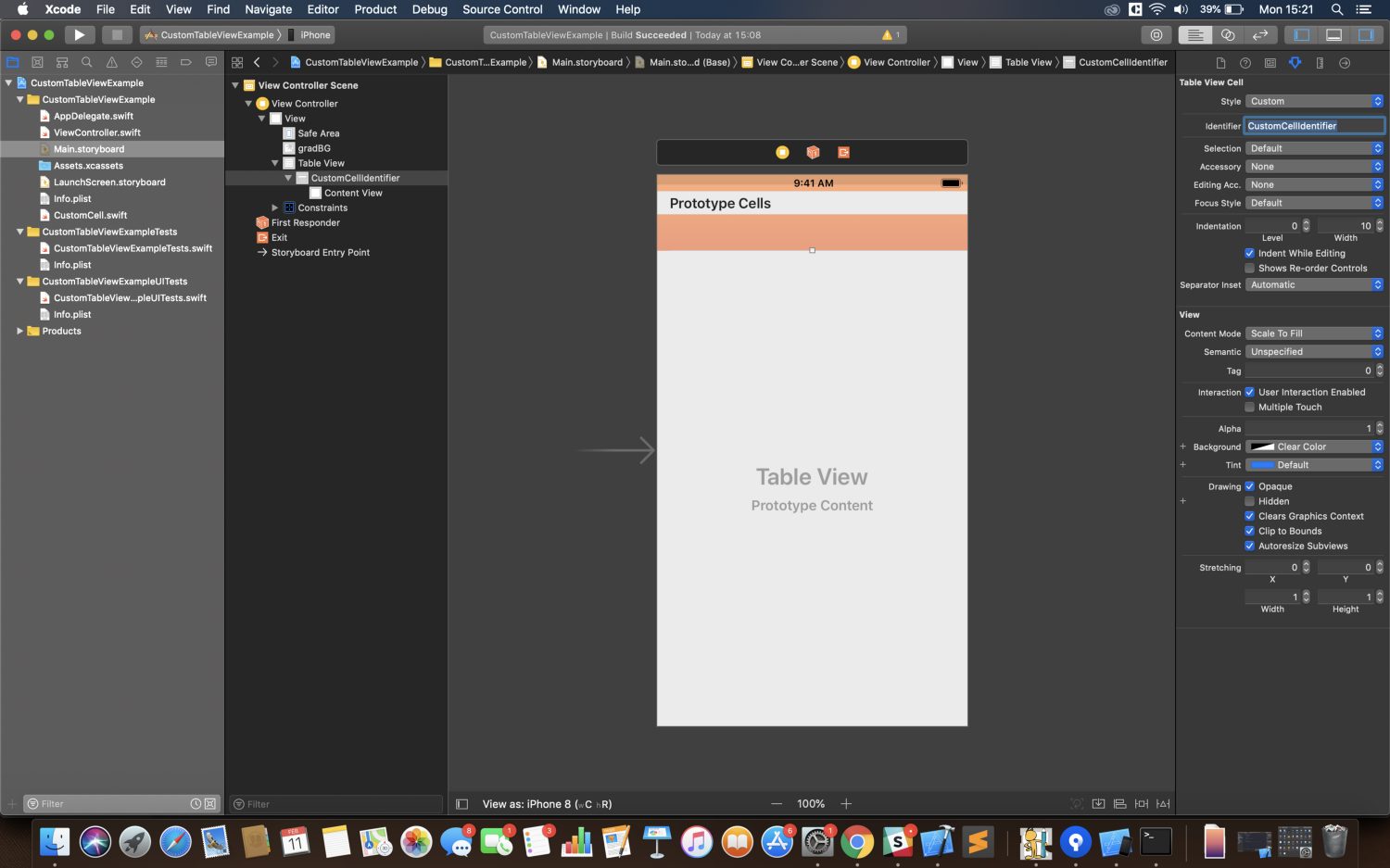Toggle Autoresize Subviews checkbox
This screenshot has width=1390, height=868.
(1249, 546)
